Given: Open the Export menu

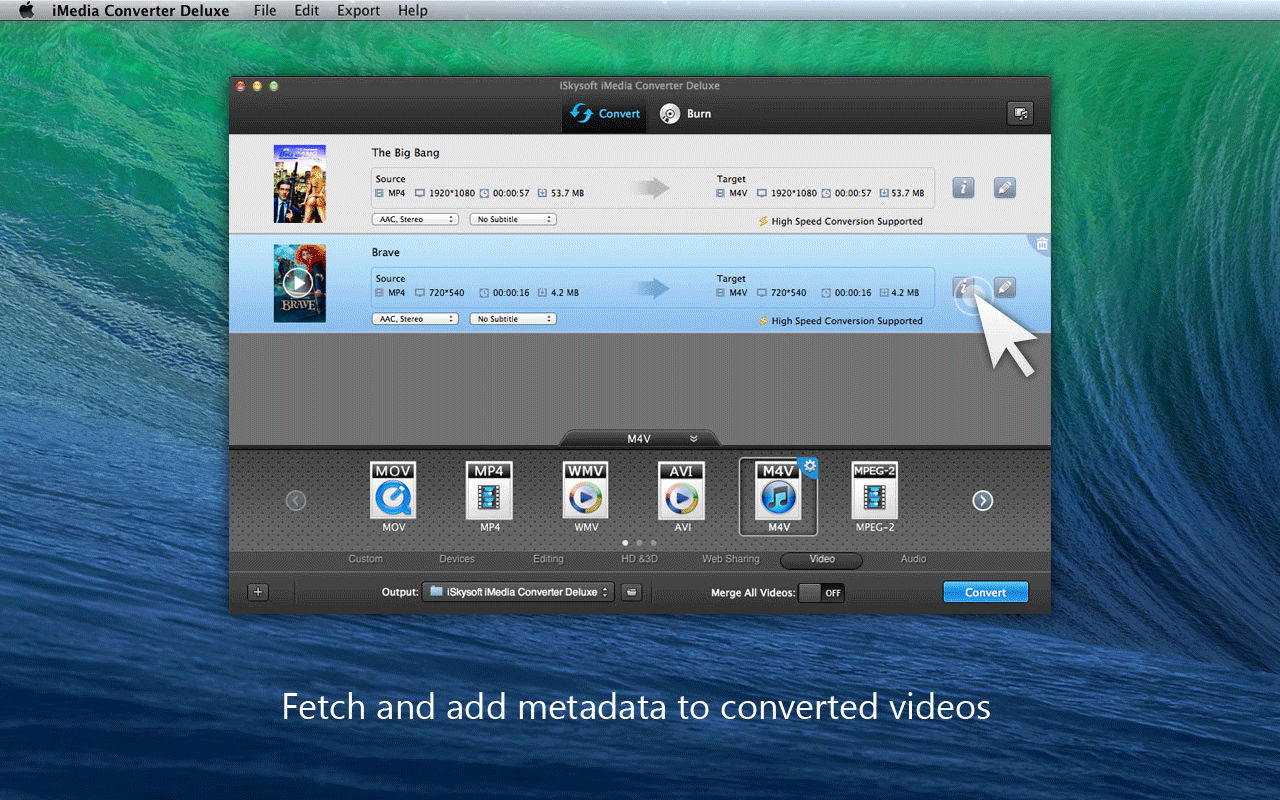Looking at the screenshot, I should [358, 11].
